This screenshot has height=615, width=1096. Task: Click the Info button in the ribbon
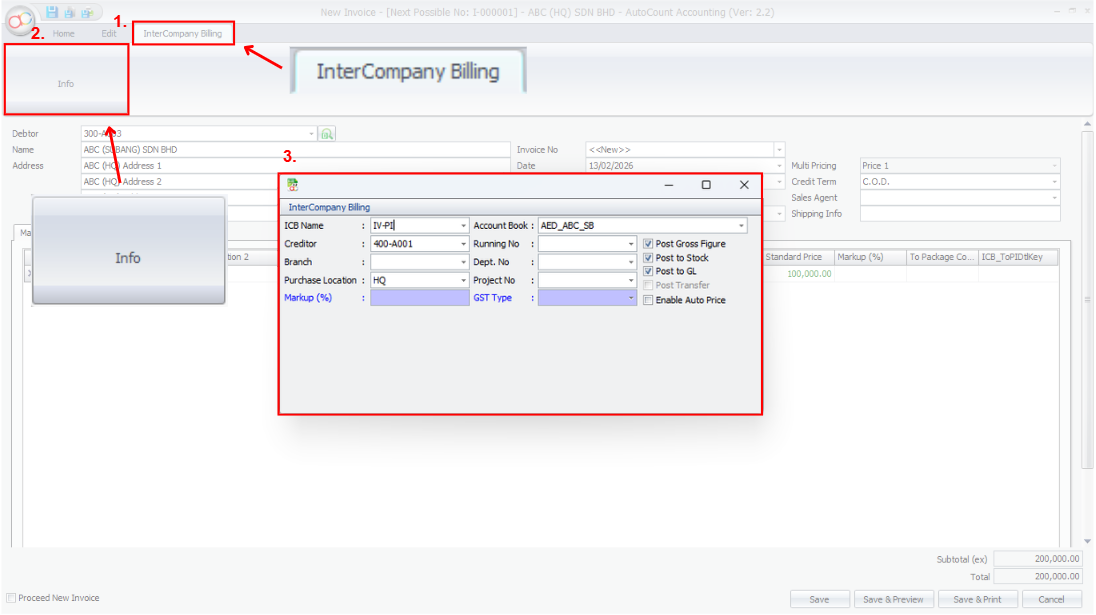coord(65,83)
